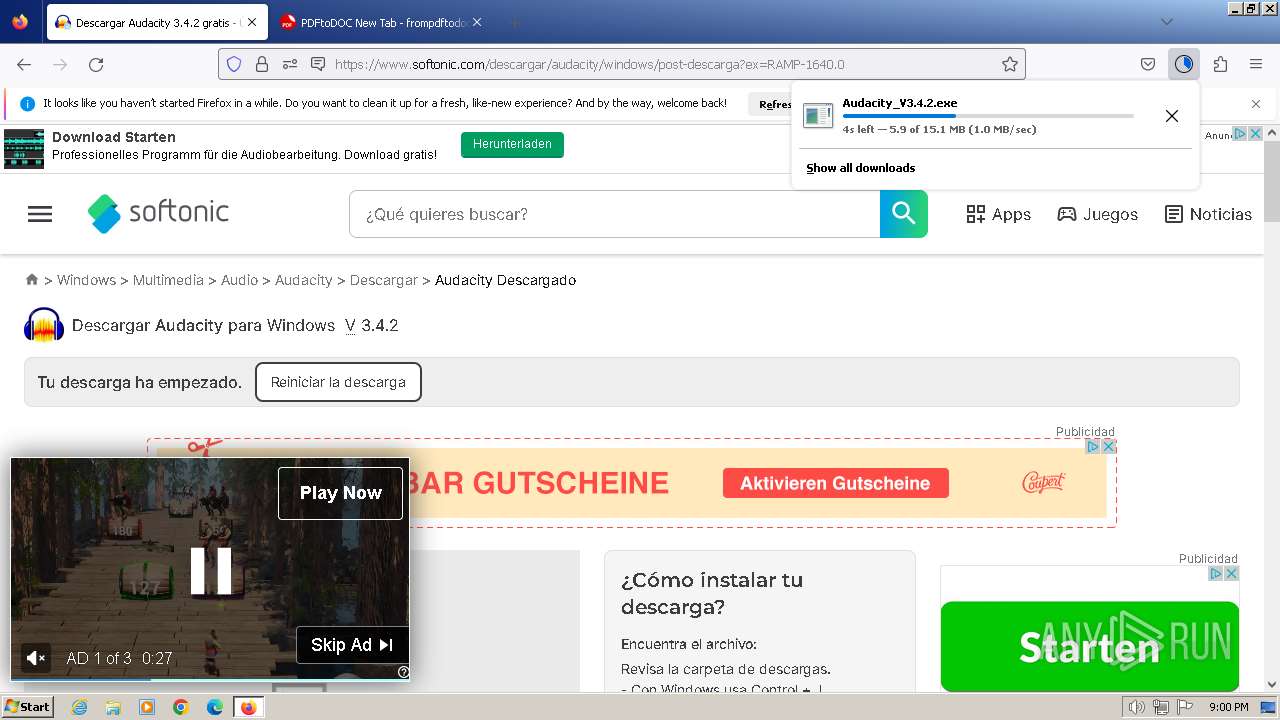Screen dimensions: 1280x720
Task: Close the Descargar Audacity tab
Action: tap(251, 22)
